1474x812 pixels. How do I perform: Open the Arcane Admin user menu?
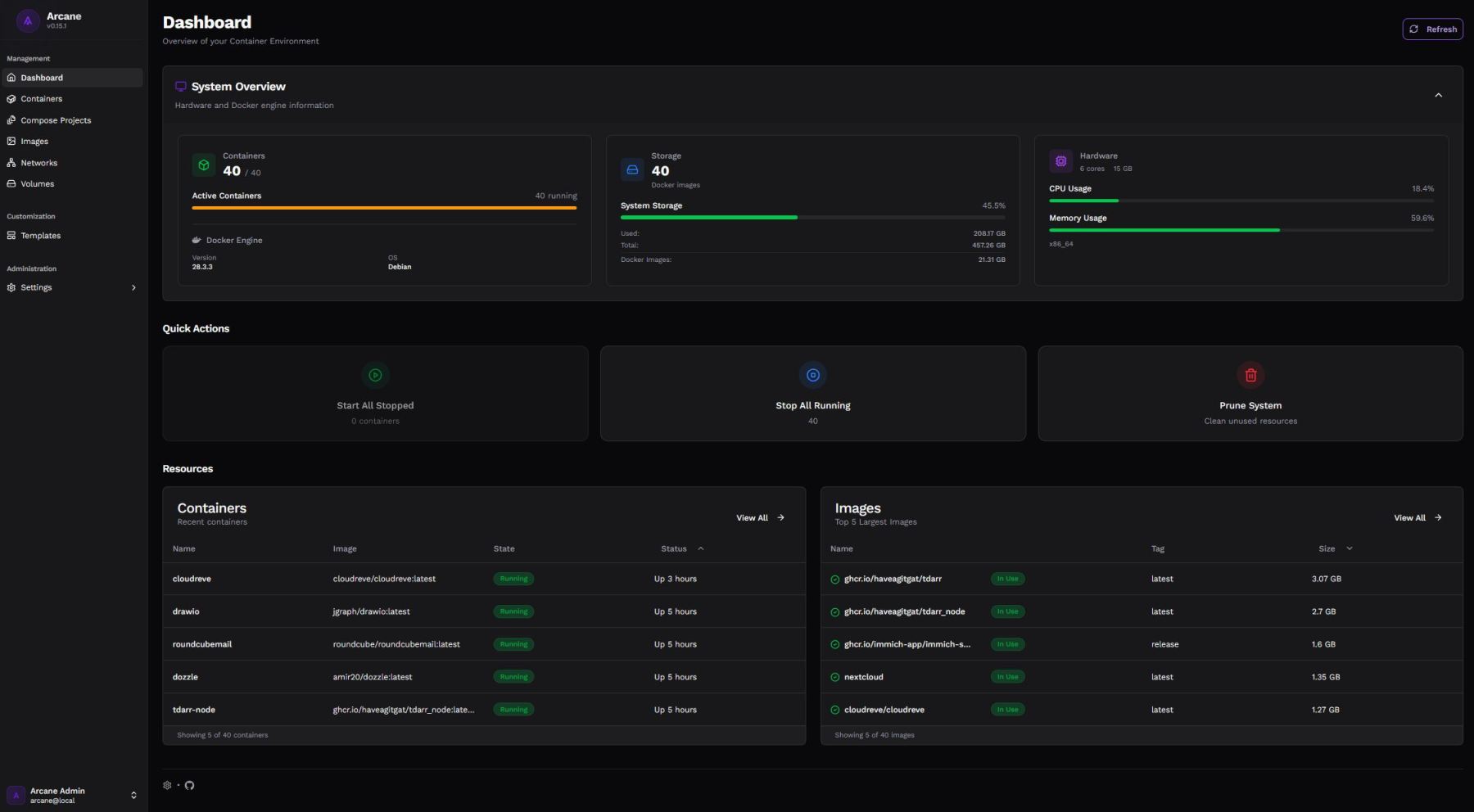(x=72, y=795)
